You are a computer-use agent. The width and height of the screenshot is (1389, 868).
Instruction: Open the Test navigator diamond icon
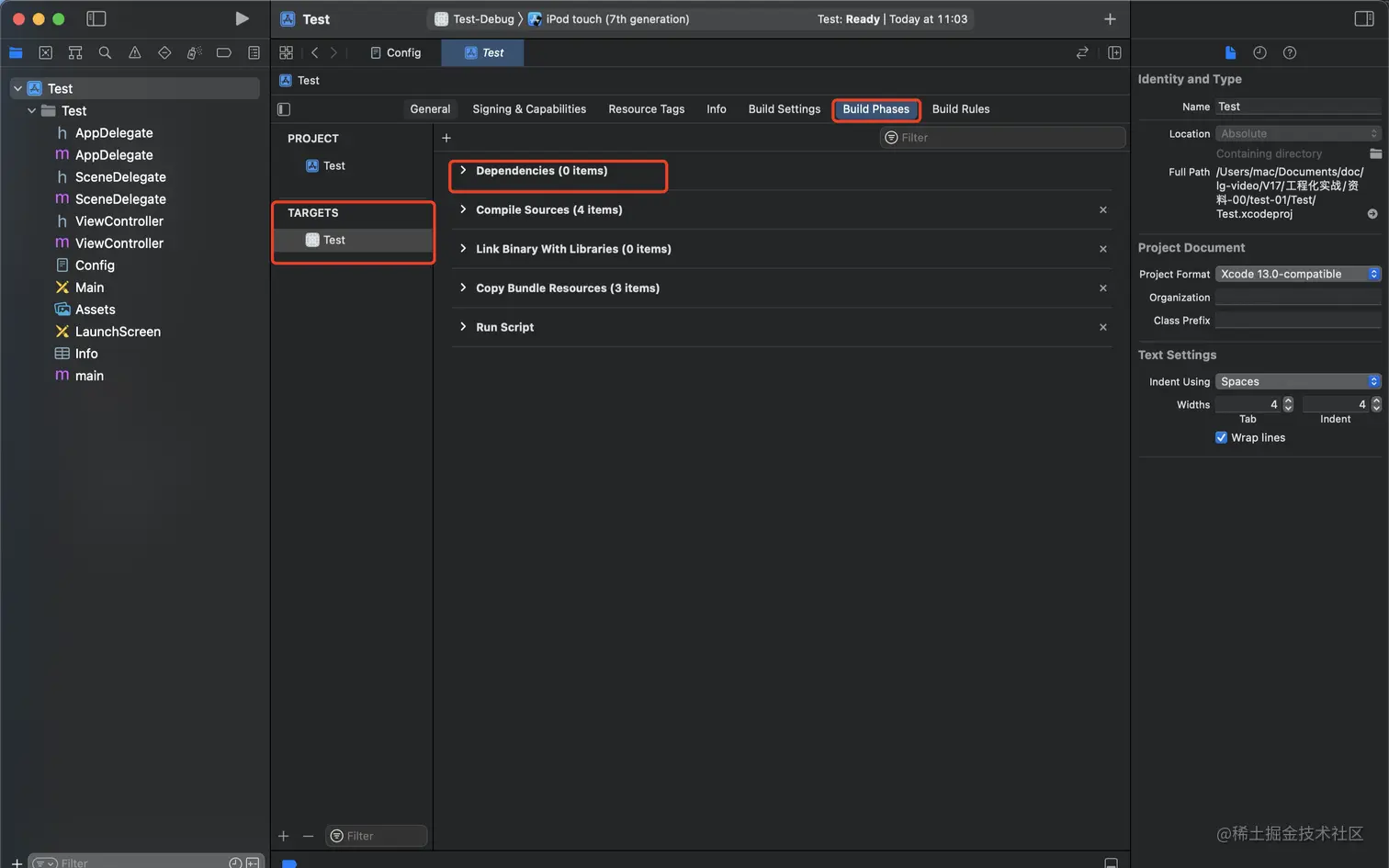coord(164,52)
